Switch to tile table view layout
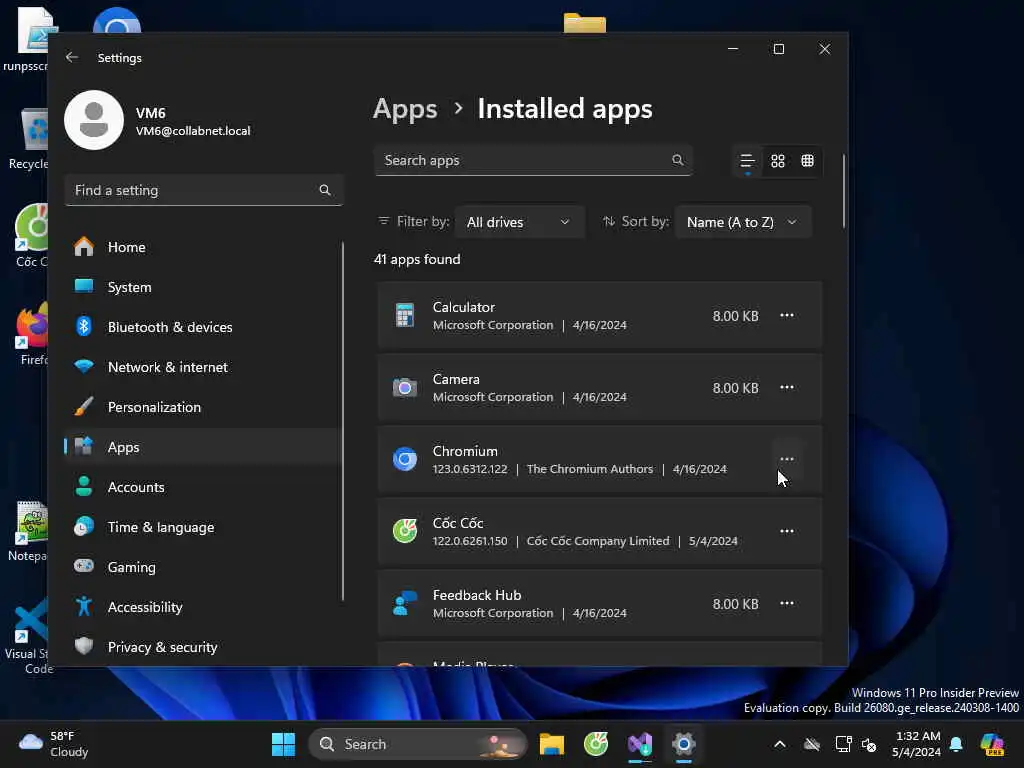1024x768 pixels. pos(807,161)
